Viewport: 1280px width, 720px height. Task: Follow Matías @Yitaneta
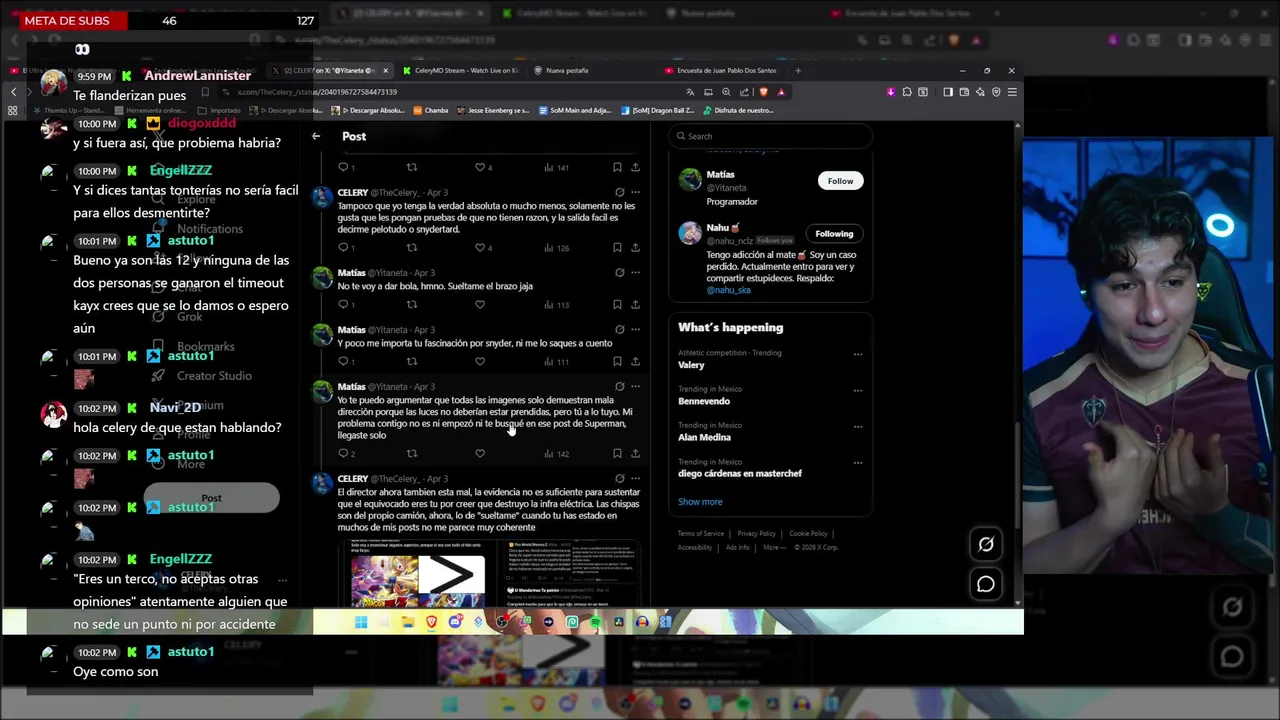pyautogui.click(x=840, y=181)
